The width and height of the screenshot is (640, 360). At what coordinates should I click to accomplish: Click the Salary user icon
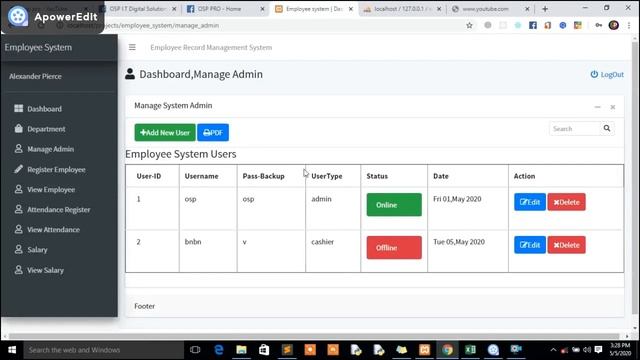[x=18, y=249]
